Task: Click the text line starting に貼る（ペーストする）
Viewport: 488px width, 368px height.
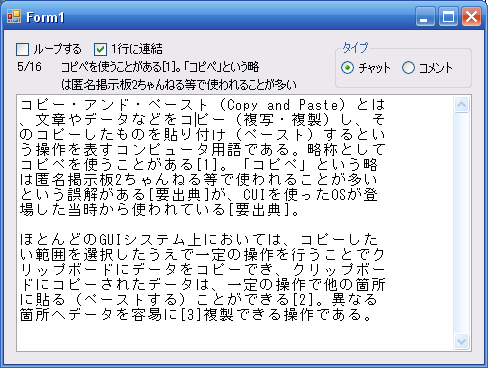Action: tap(199, 299)
